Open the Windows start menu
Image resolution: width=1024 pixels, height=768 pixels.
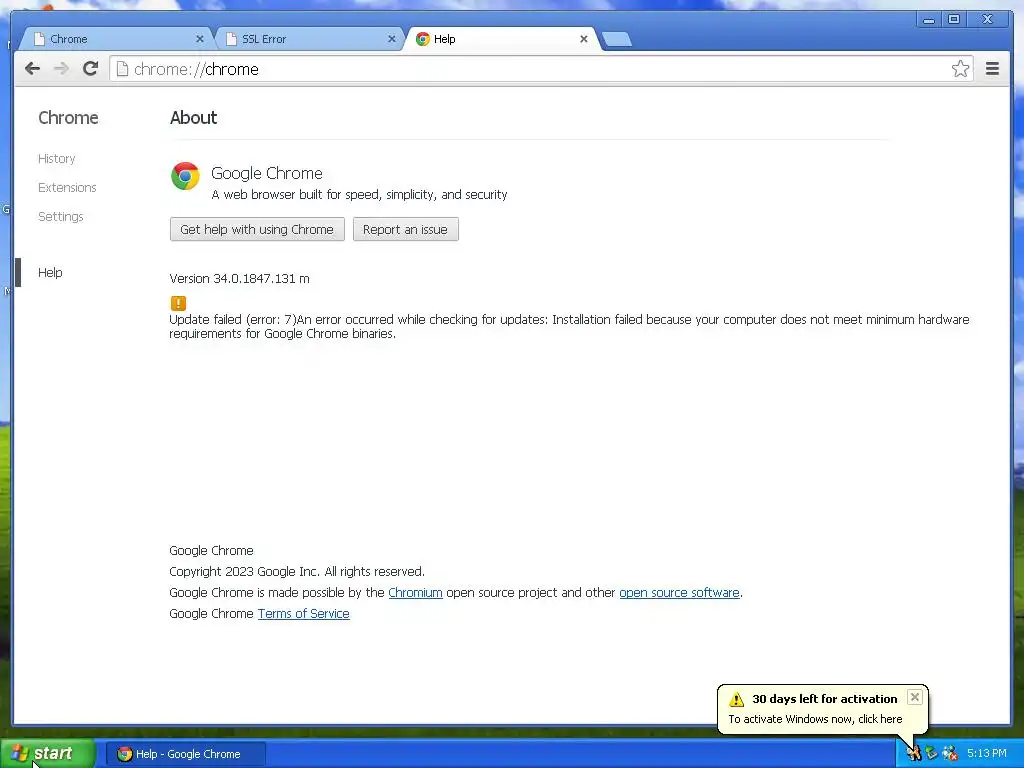pyautogui.click(x=48, y=754)
